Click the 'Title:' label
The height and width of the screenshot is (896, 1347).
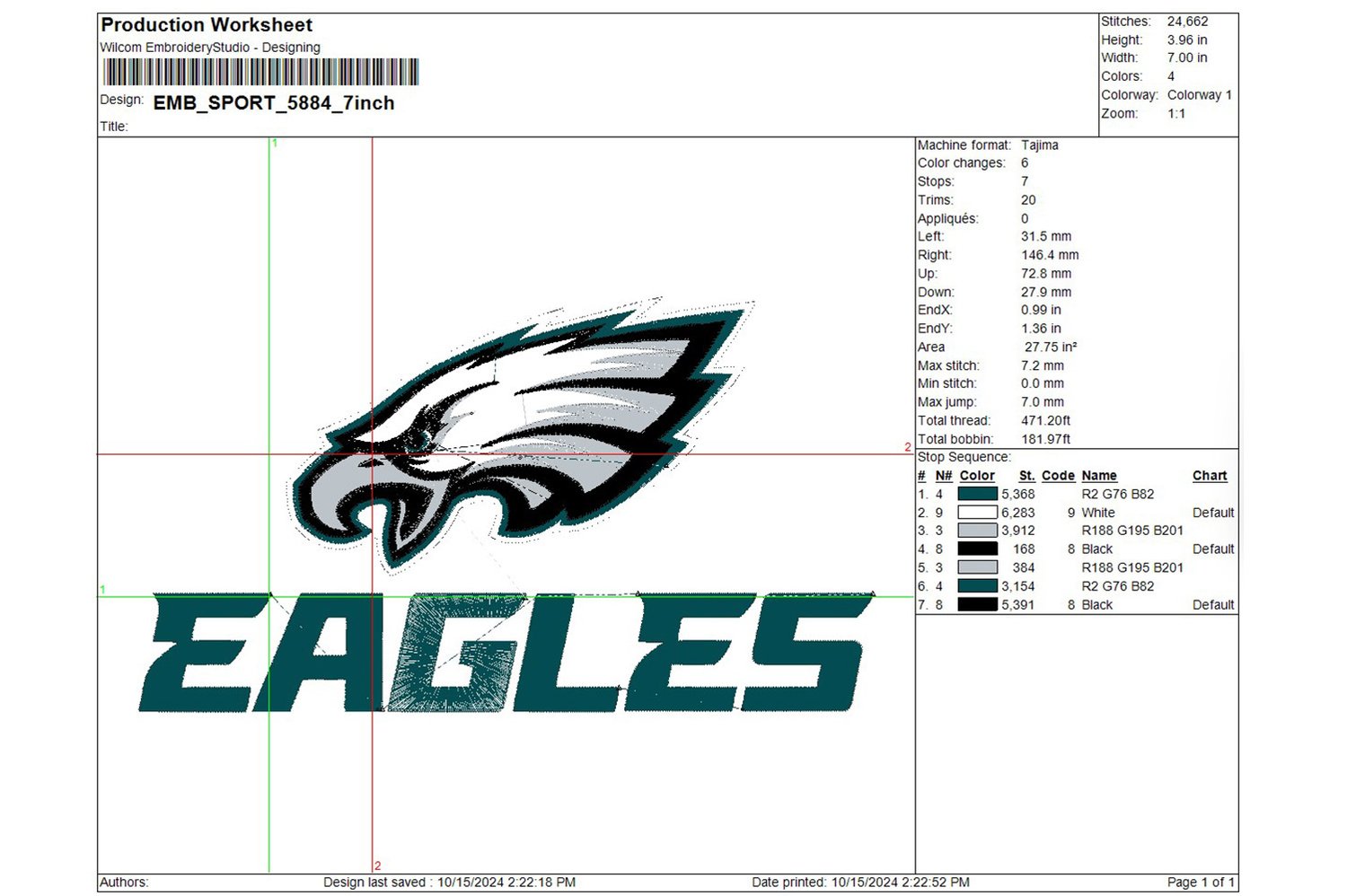tap(114, 127)
